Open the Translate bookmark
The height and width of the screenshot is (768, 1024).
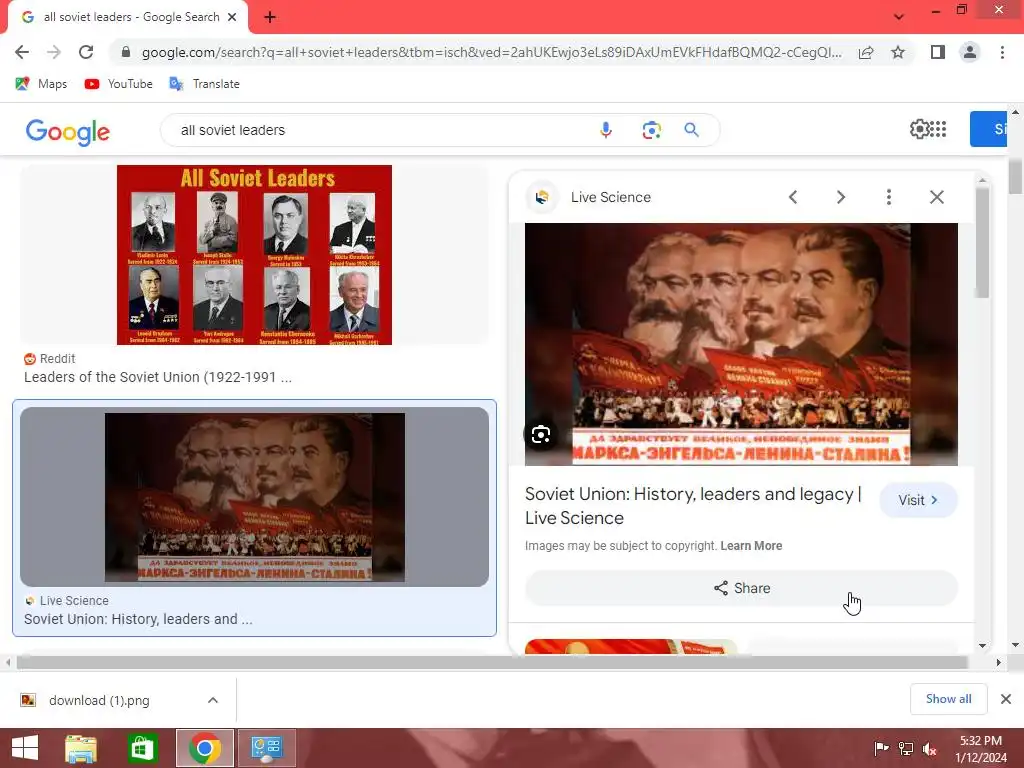pyautogui.click(x=204, y=84)
